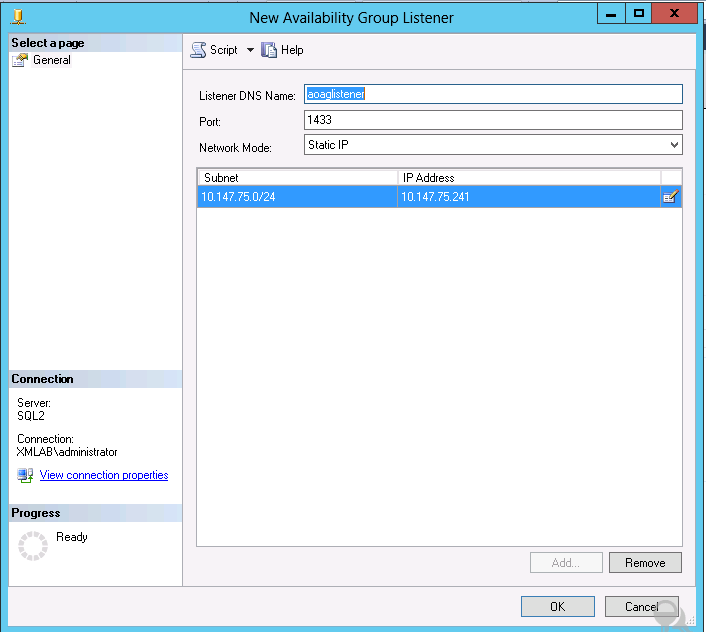Click the edit icon in the subnet row

pyautogui.click(x=670, y=197)
